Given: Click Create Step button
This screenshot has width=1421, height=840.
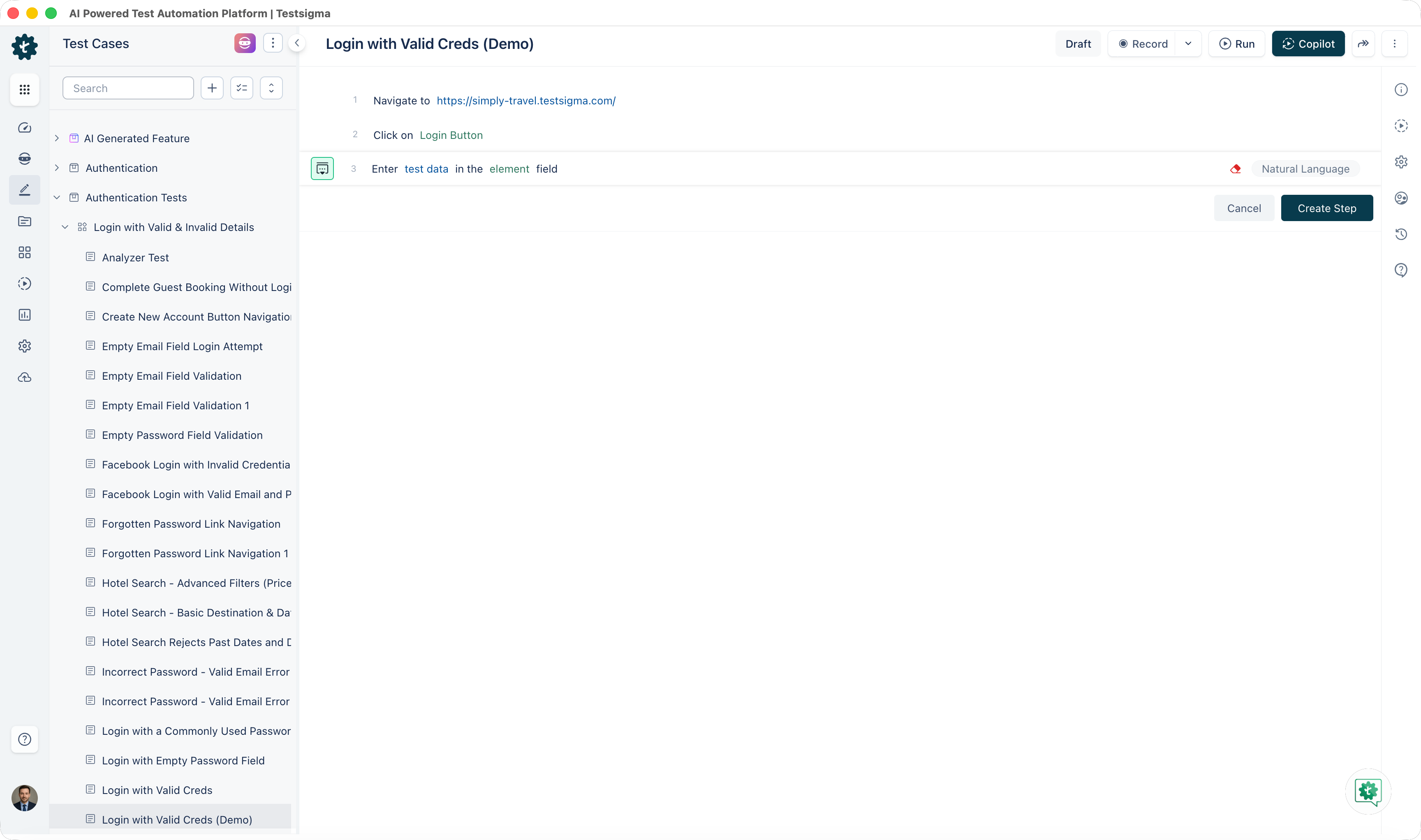Looking at the screenshot, I should click(1326, 208).
